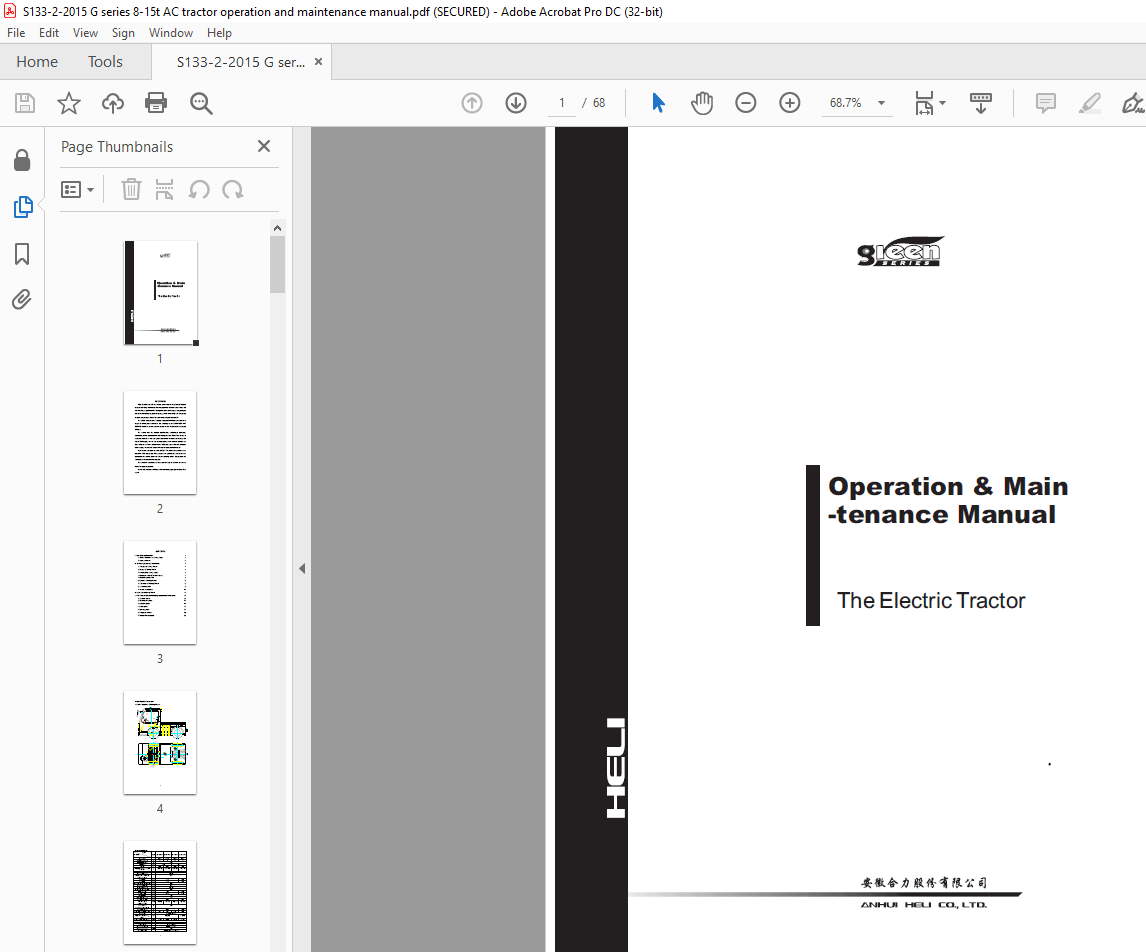Toggle the Page Thumbnails panel icon
1146x952 pixels.
pos(23,207)
